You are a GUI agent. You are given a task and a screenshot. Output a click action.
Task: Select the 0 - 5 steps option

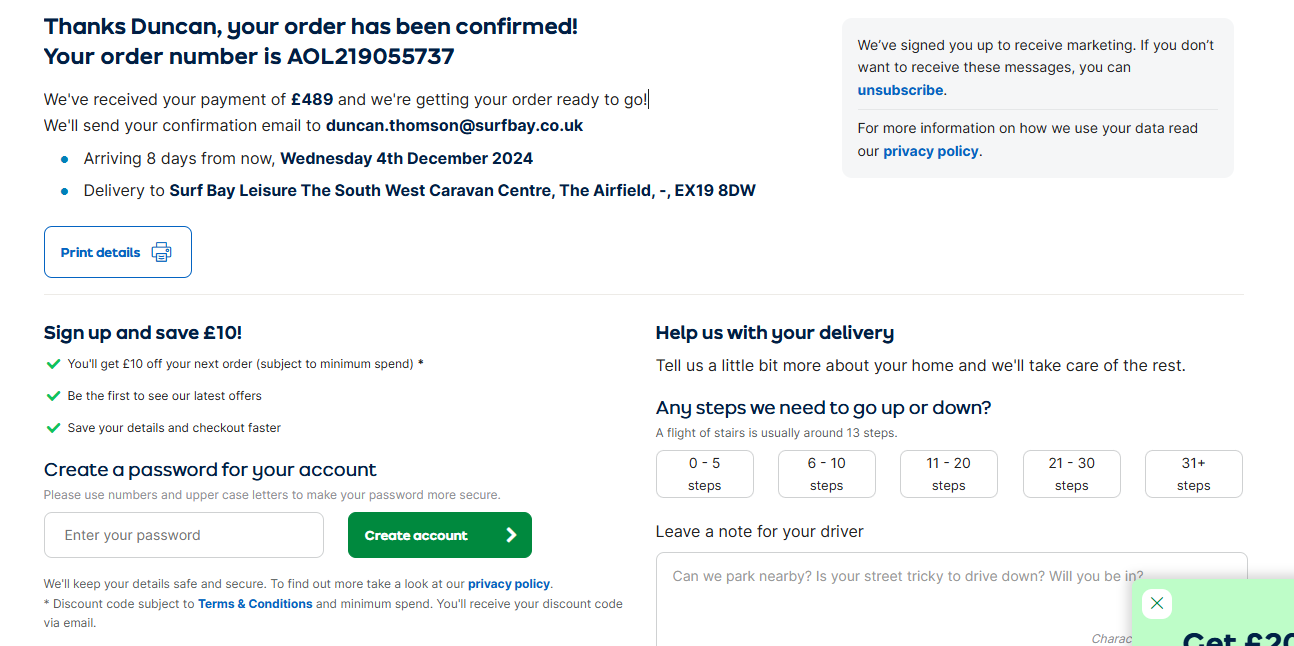[704, 474]
